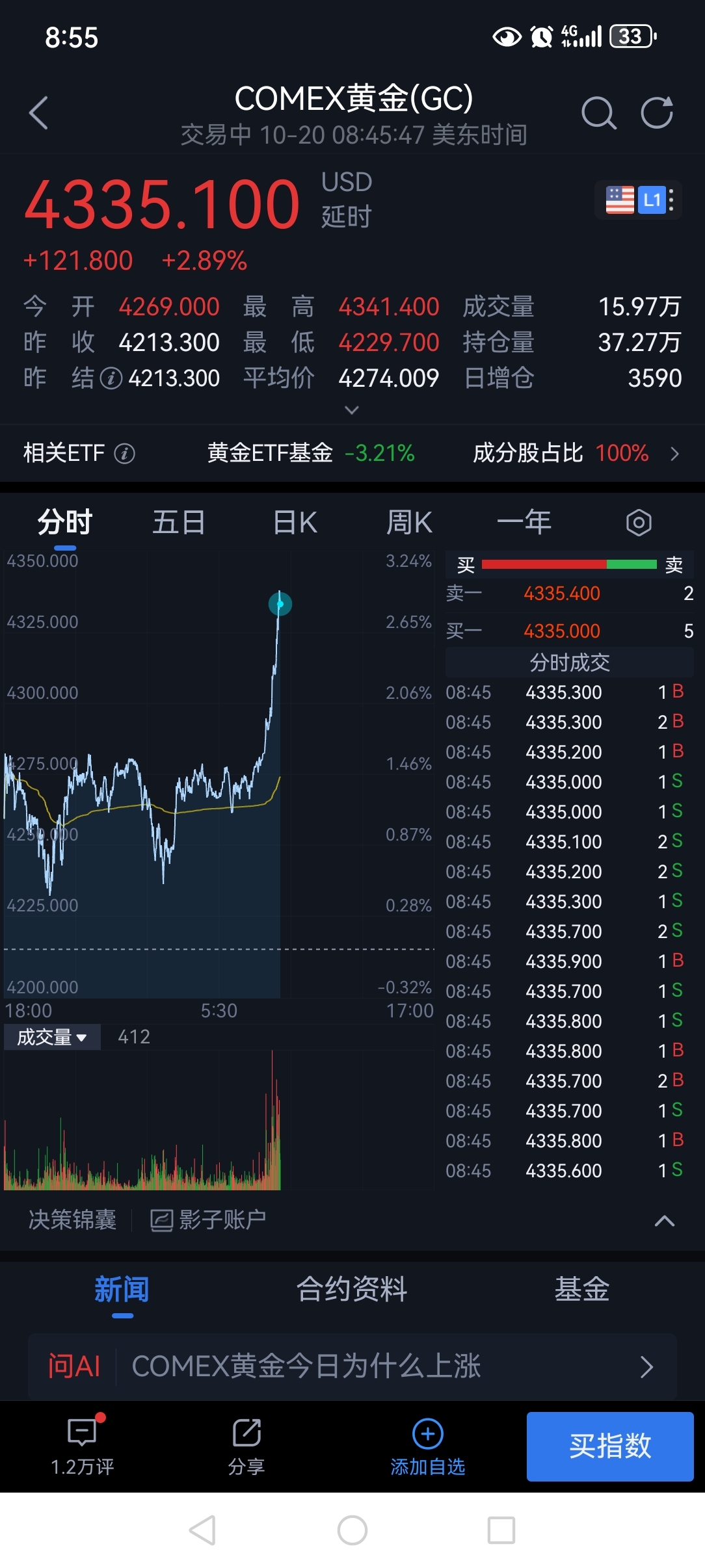Screen dimensions: 705x1568
Task: Tap the main price 4335.100
Action: [162, 205]
